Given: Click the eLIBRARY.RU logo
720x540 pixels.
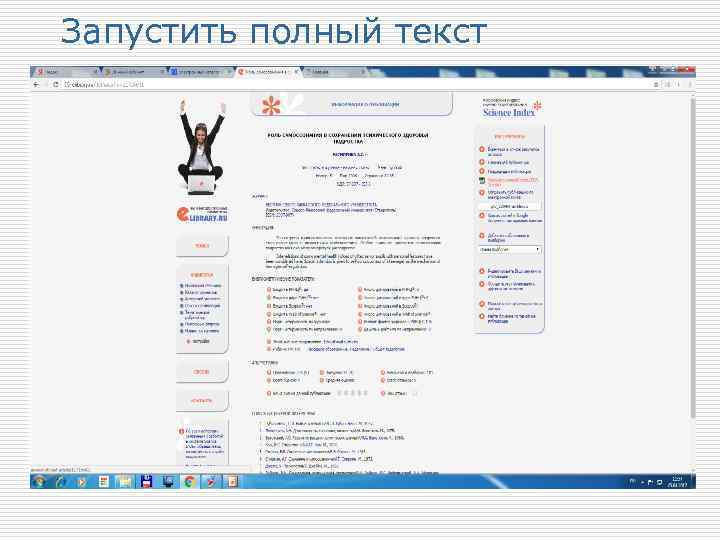Looking at the screenshot, I should click(202, 214).
